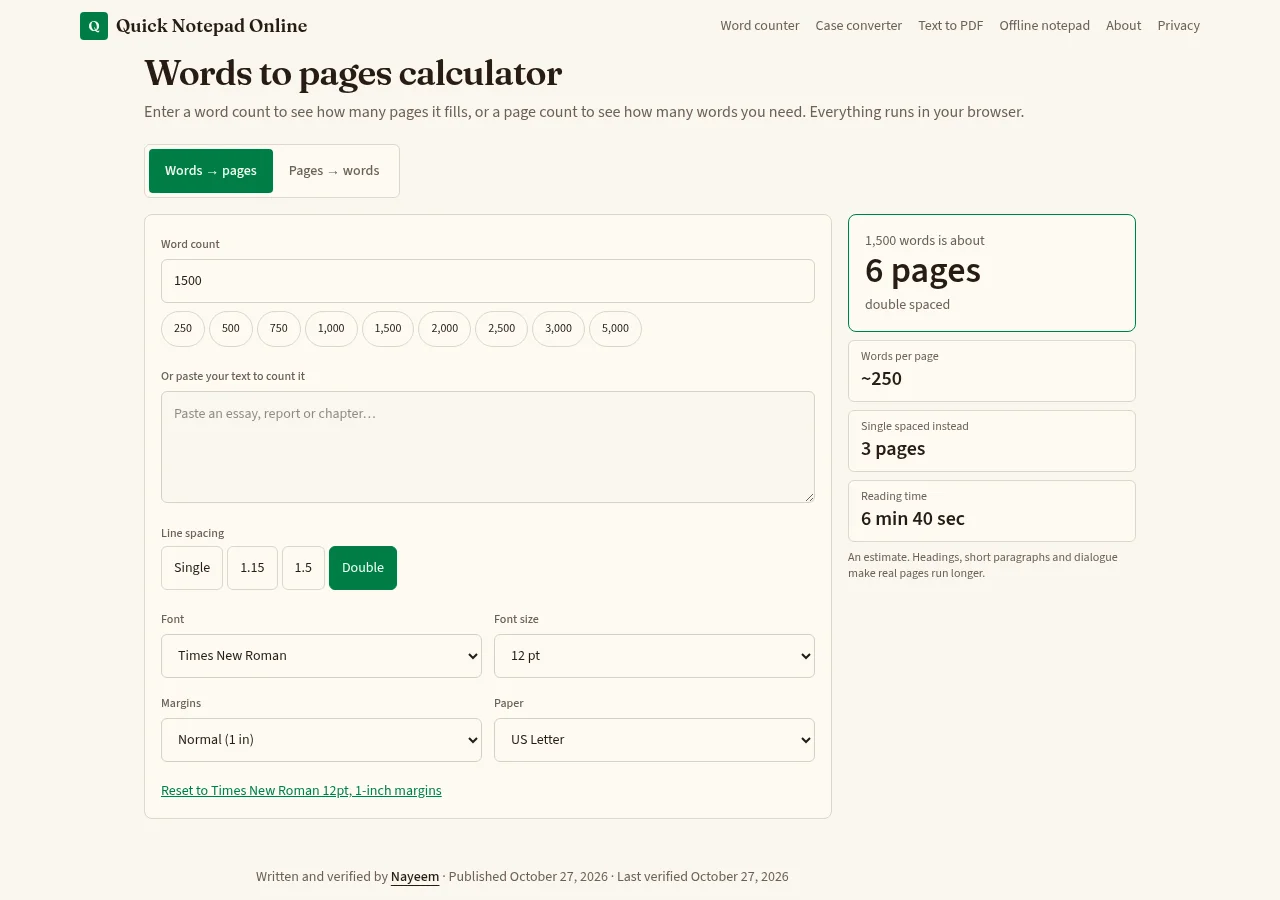Open the Privacy page
Screen dimensions: 1280x900
1179,26
